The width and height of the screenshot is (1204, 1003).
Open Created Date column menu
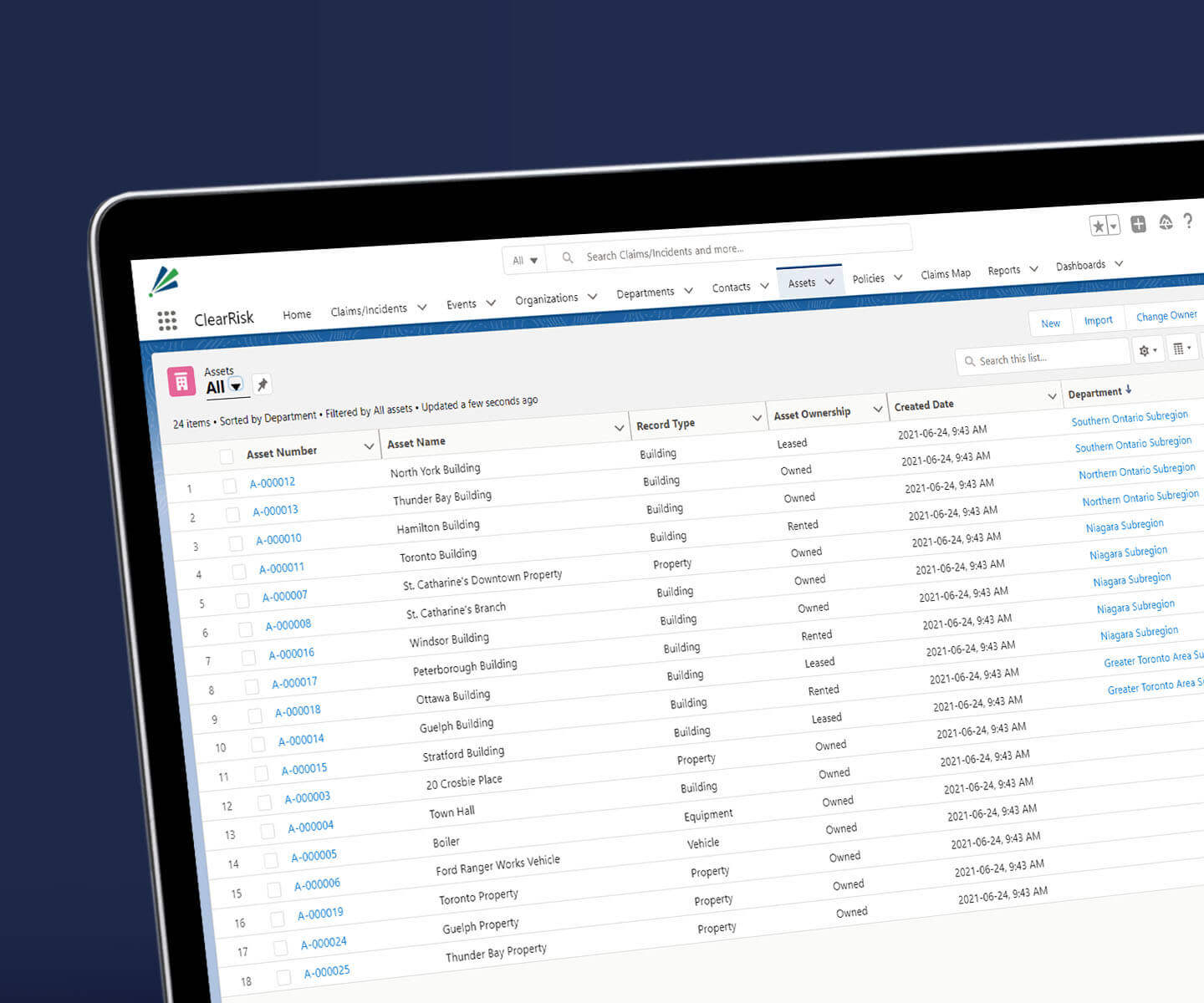click(1052, 395)
